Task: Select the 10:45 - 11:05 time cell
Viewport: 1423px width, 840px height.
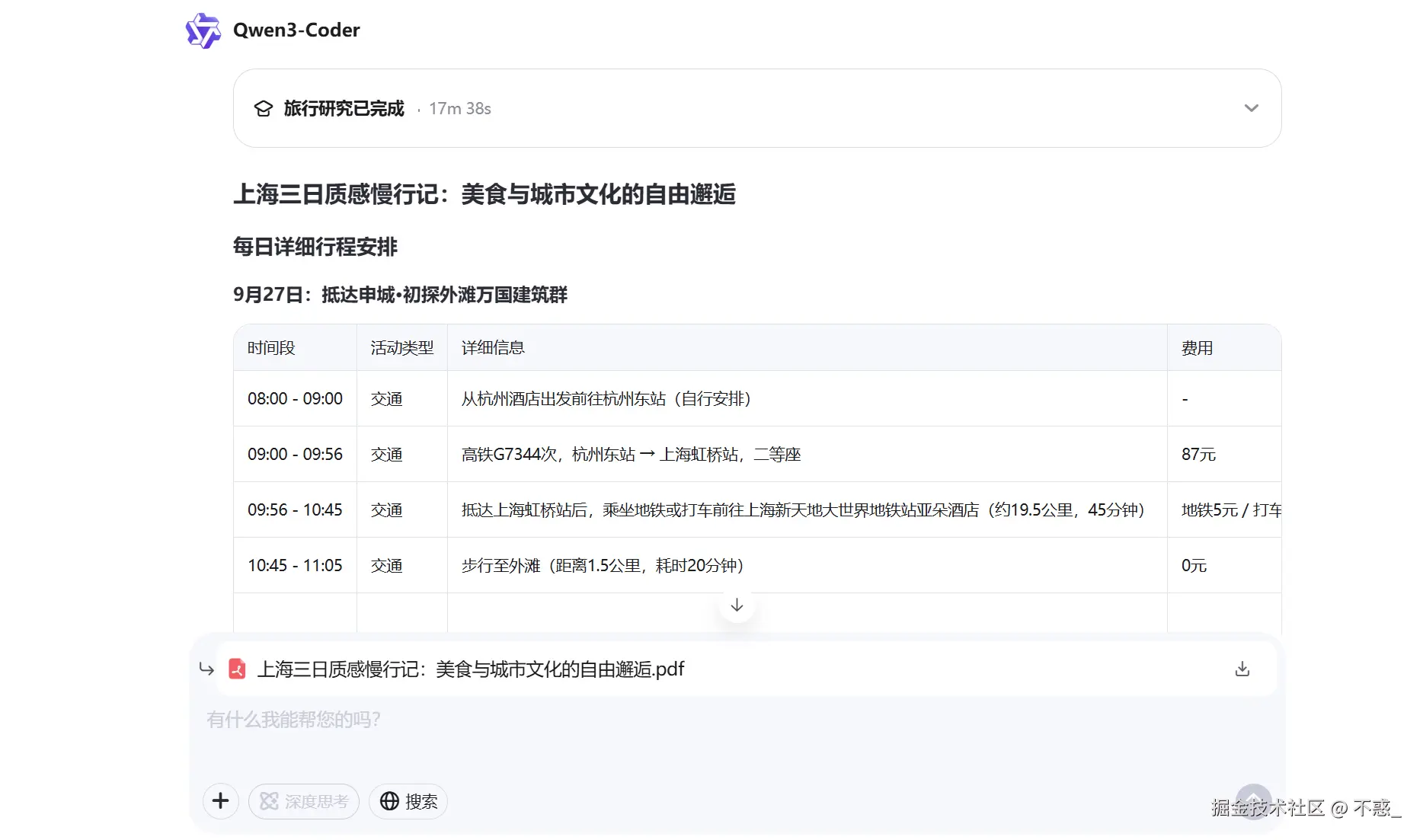Action: tap(295, 565)
